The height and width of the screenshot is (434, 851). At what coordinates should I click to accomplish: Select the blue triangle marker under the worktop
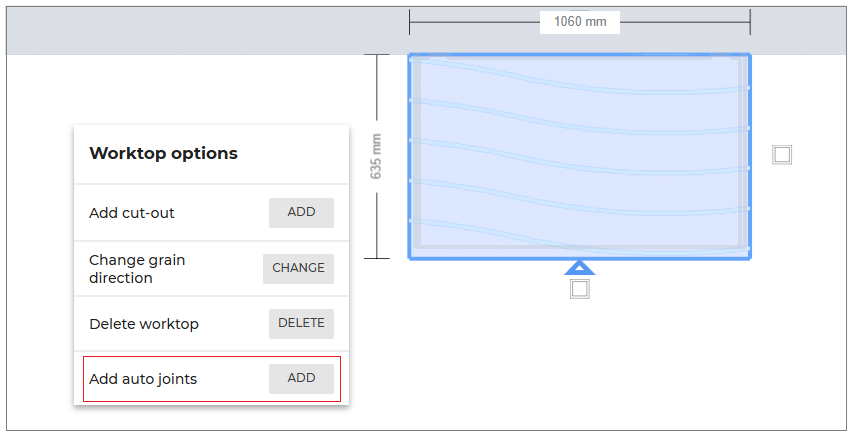[580, 267]
